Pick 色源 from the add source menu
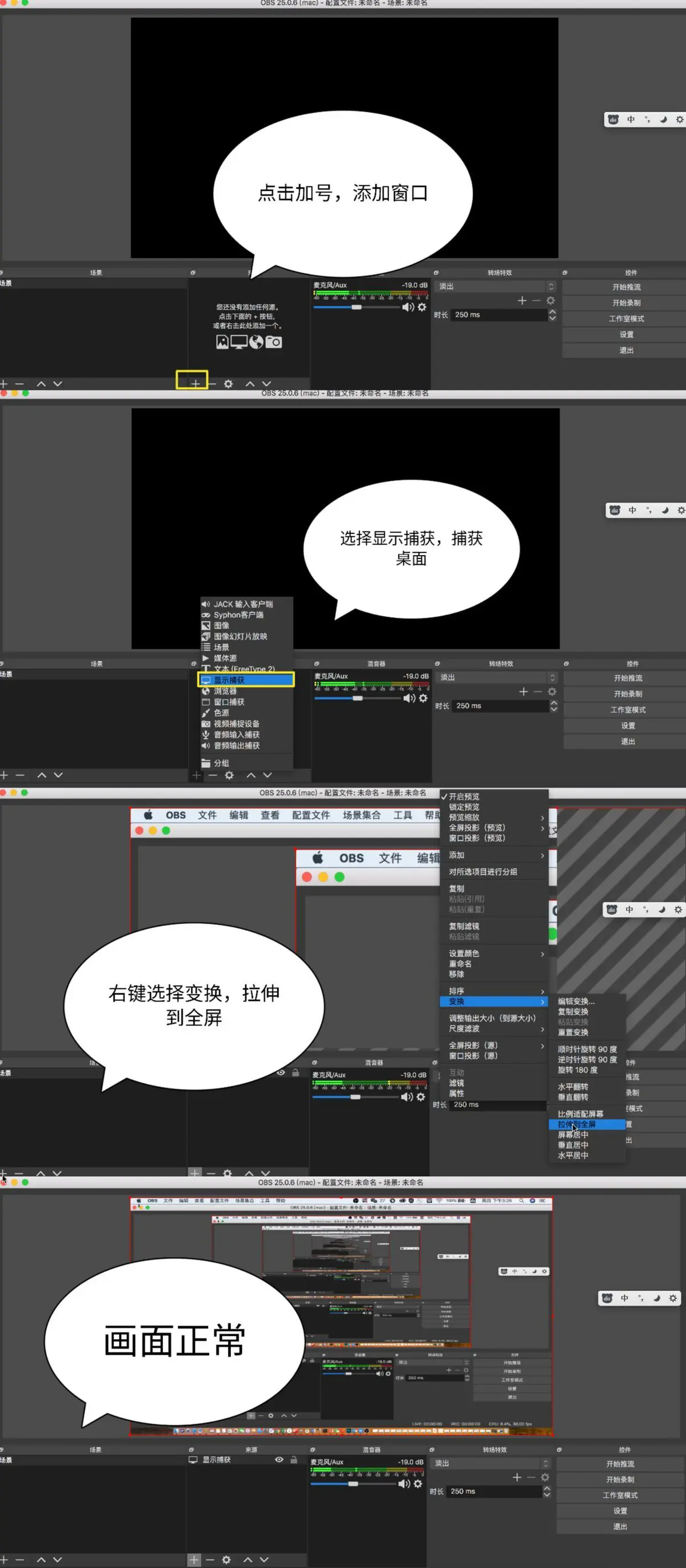Viewport: 686px width, 1568px height. click(221, 713)
